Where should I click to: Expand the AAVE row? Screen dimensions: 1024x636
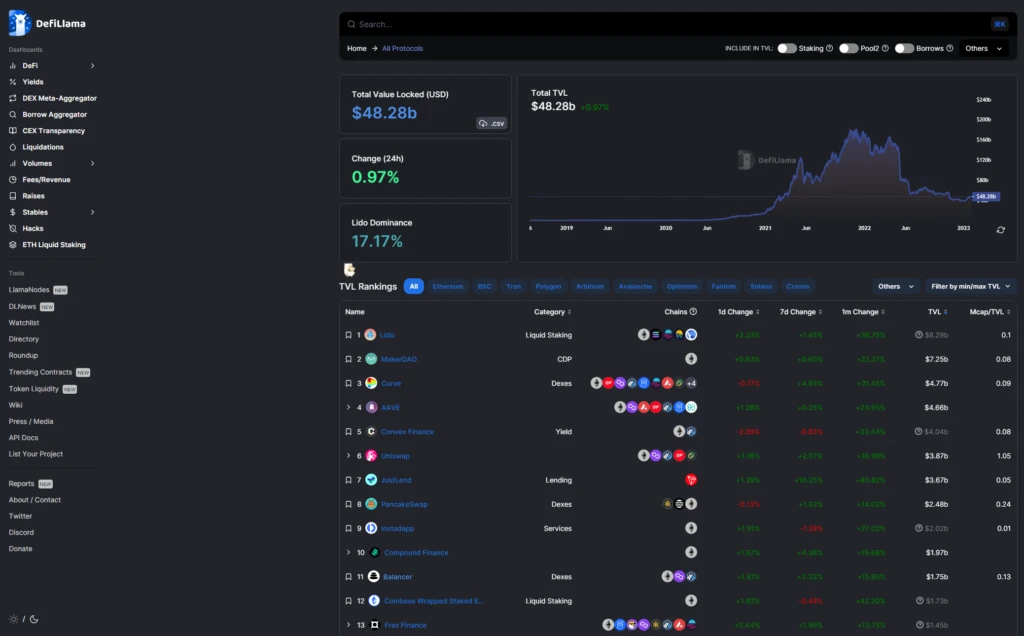click(348, 407)
